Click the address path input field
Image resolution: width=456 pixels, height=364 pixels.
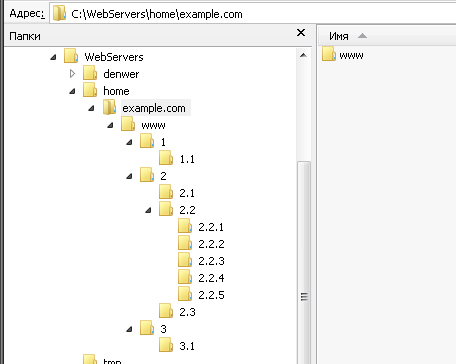click(x=253, y=14)
